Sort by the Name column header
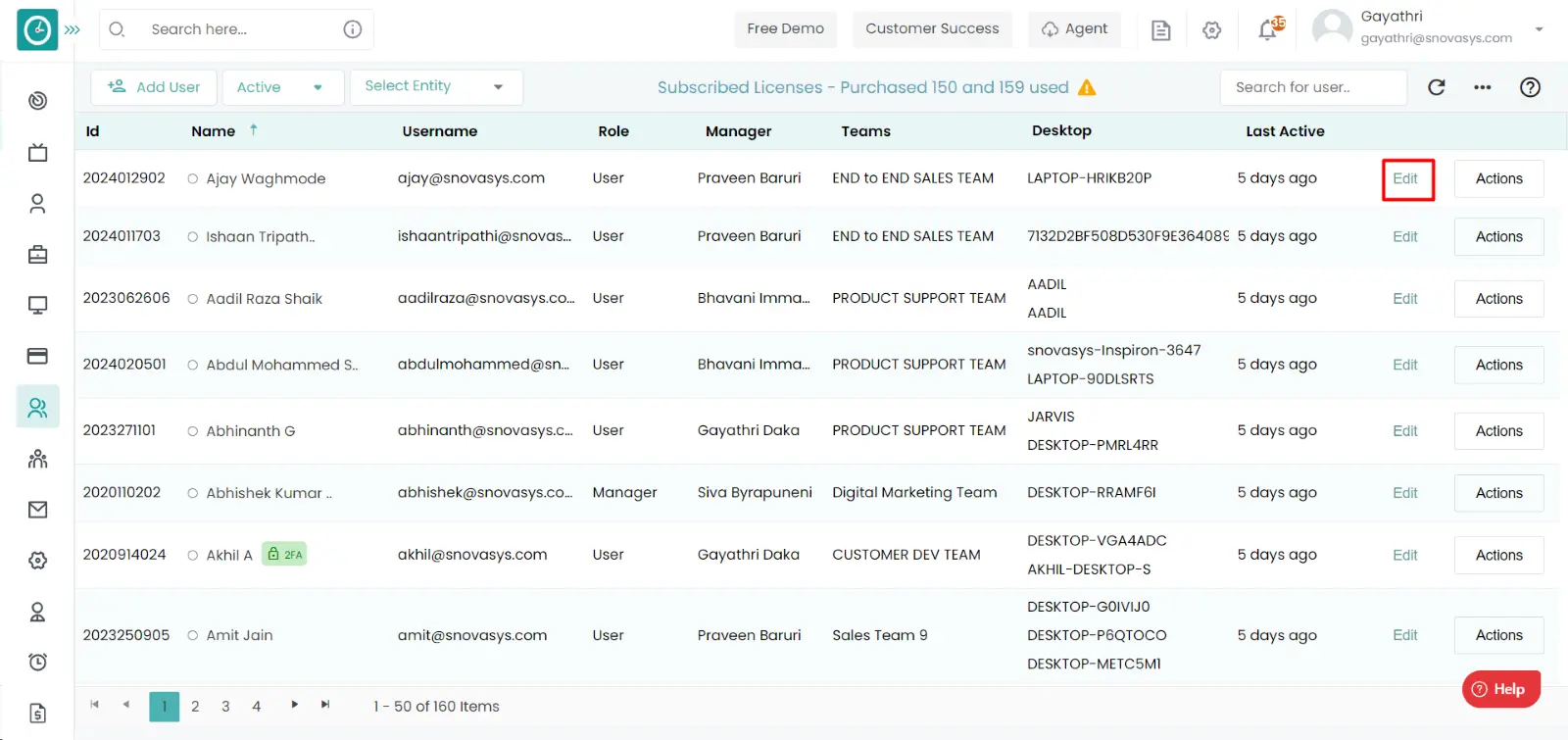 click(213, 131)
